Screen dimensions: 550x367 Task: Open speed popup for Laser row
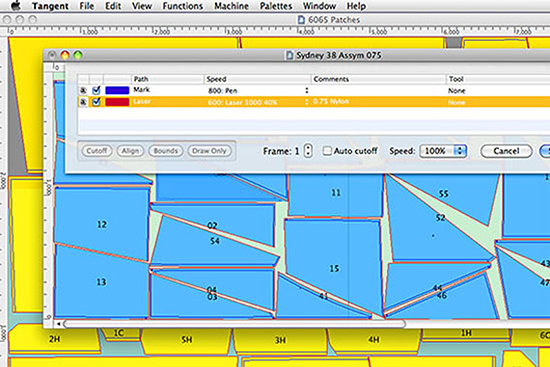(x=307, y=102)
